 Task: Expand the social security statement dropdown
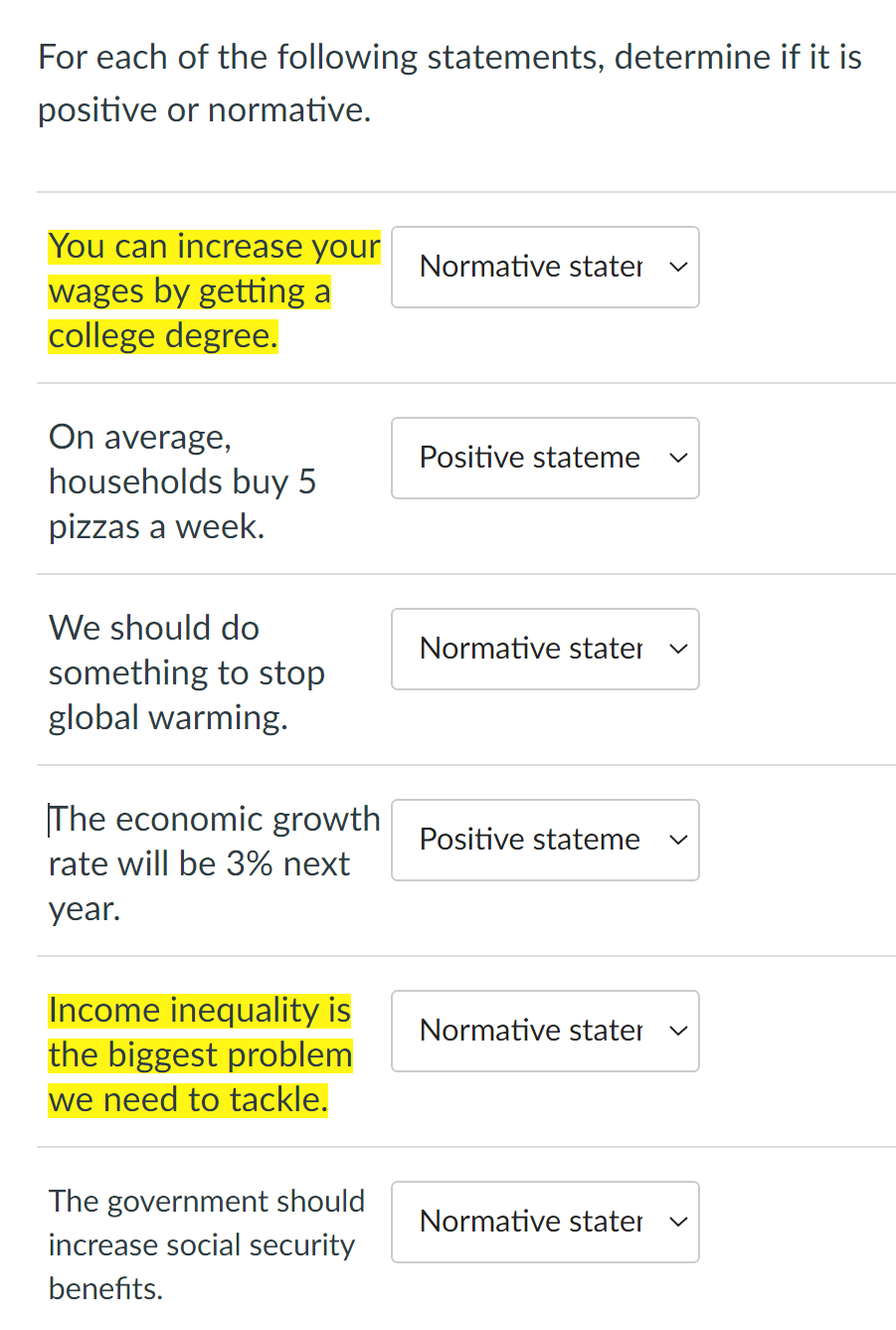pyautogui.click(x=545, y=1222)
